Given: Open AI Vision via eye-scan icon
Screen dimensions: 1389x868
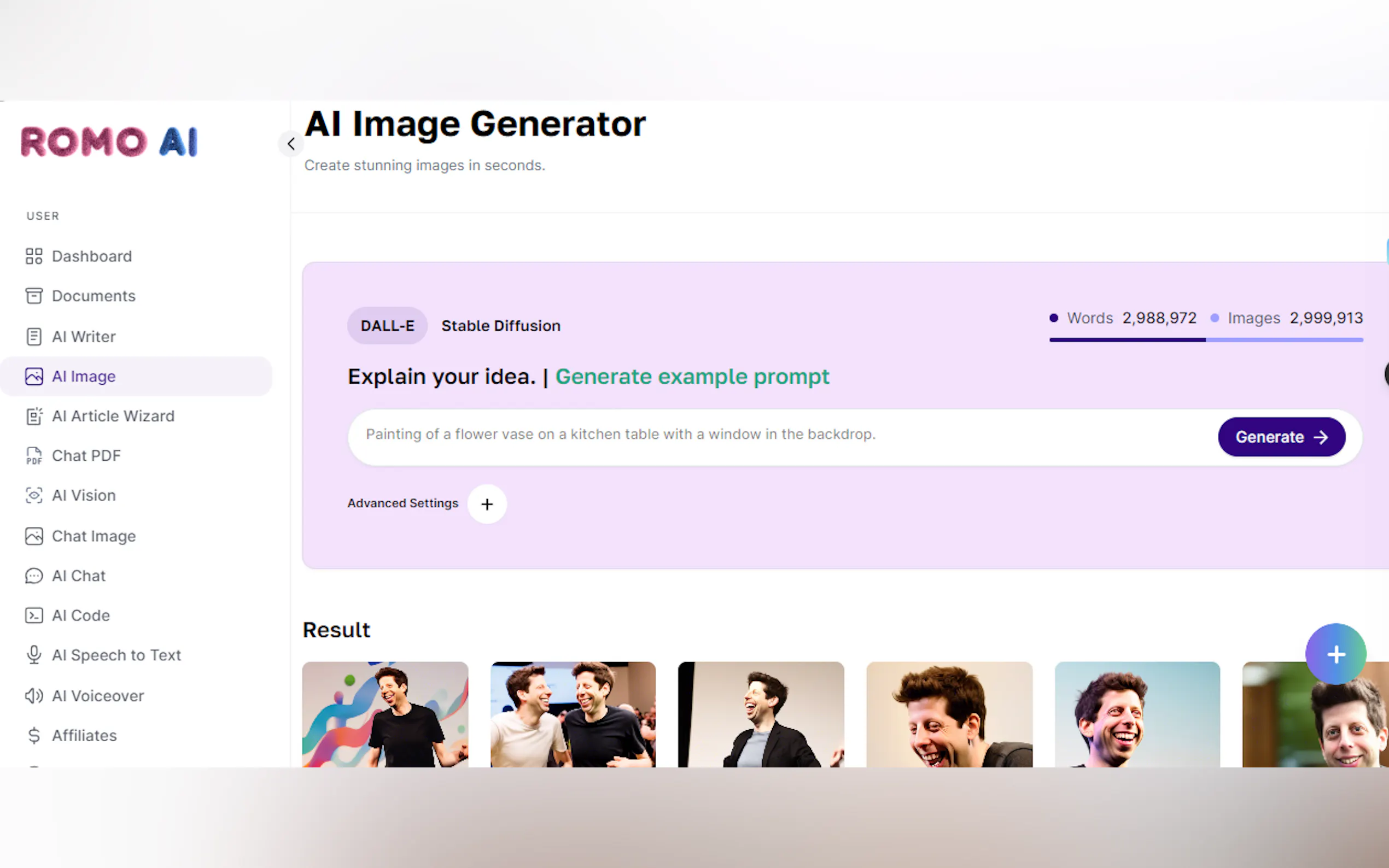Looking at the screenshot, I should (34, 495).
